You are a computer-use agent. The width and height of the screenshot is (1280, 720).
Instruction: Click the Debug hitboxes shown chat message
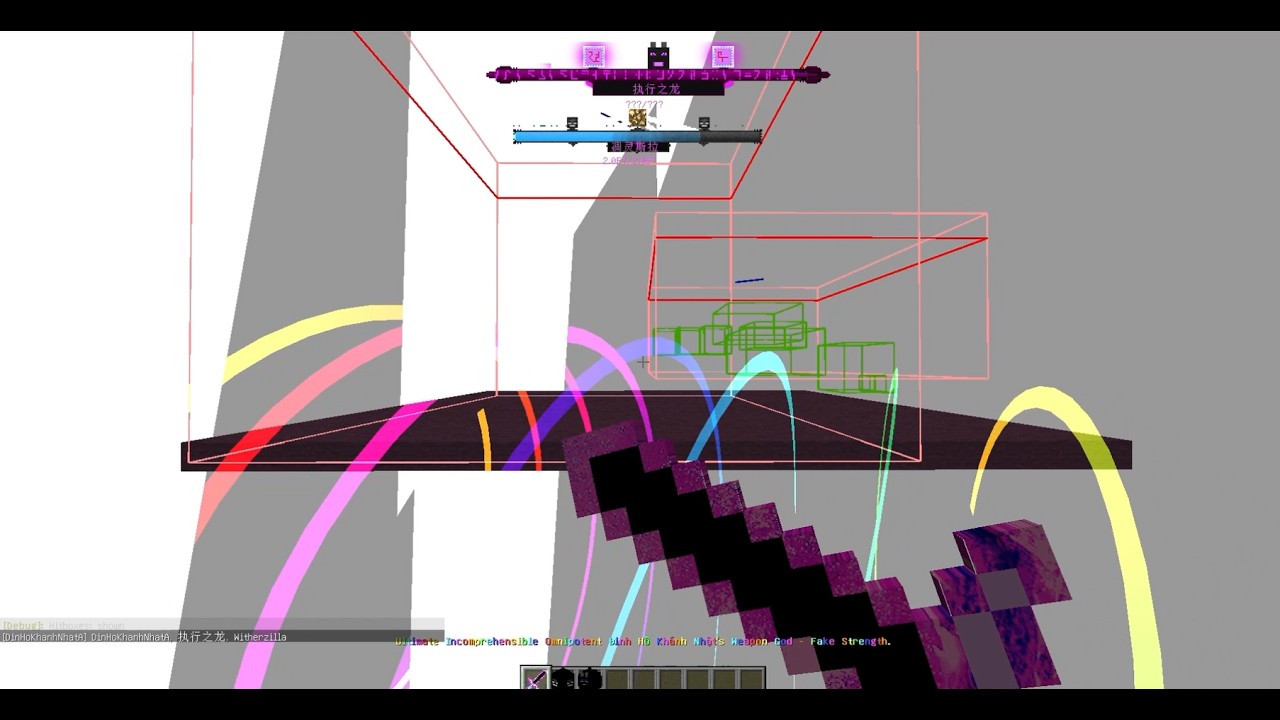click(63, 625)
